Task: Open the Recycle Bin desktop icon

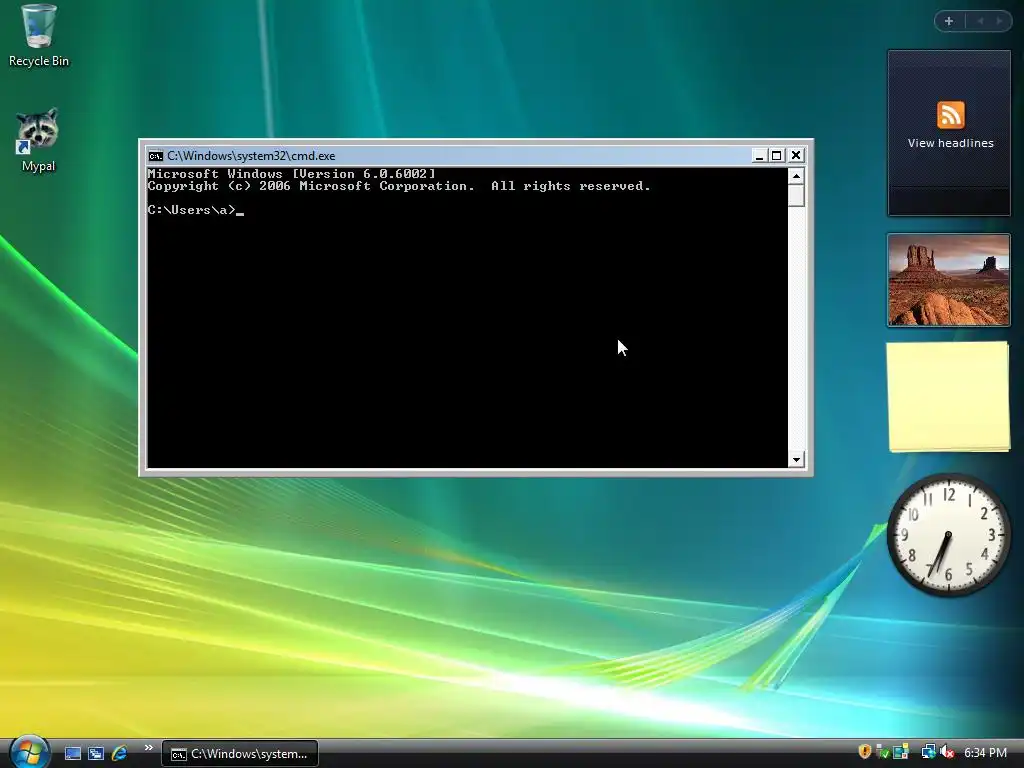Action: 39,36
